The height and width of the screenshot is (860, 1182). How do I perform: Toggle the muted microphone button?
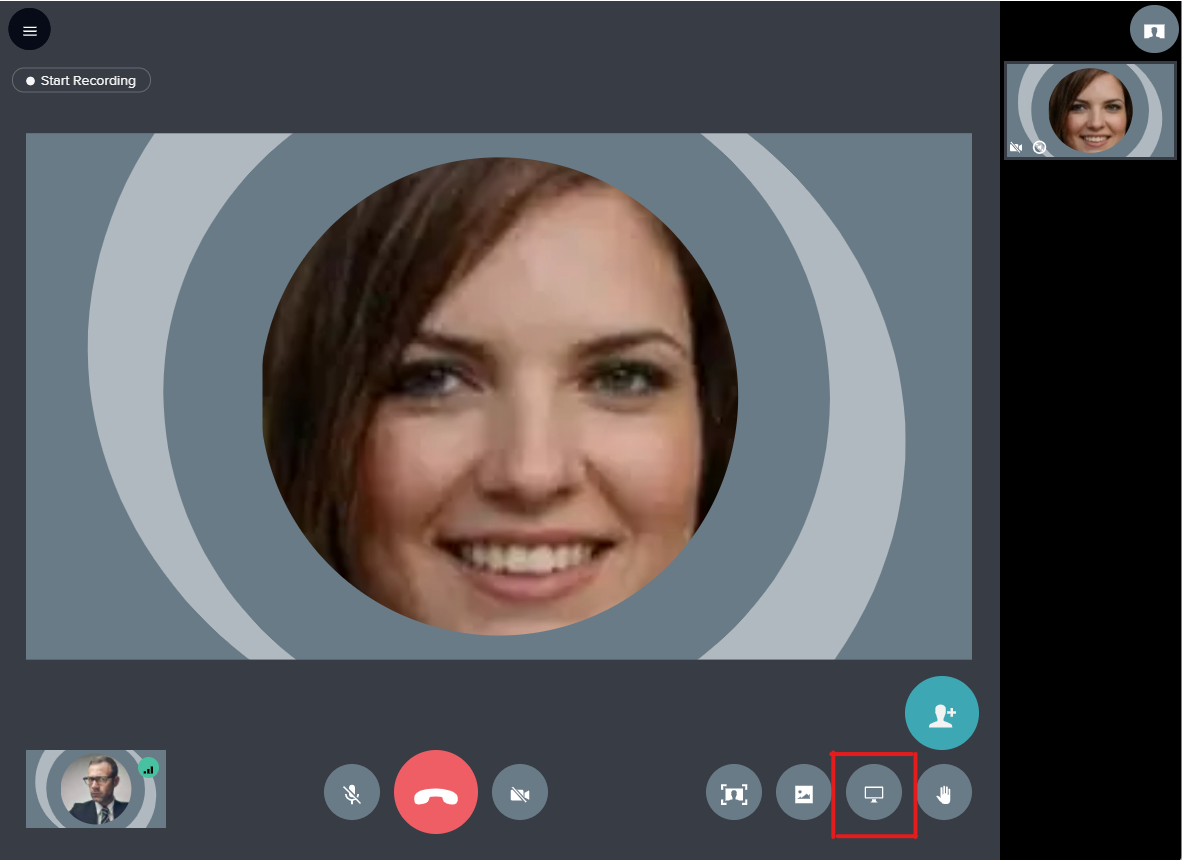[352, 792]
